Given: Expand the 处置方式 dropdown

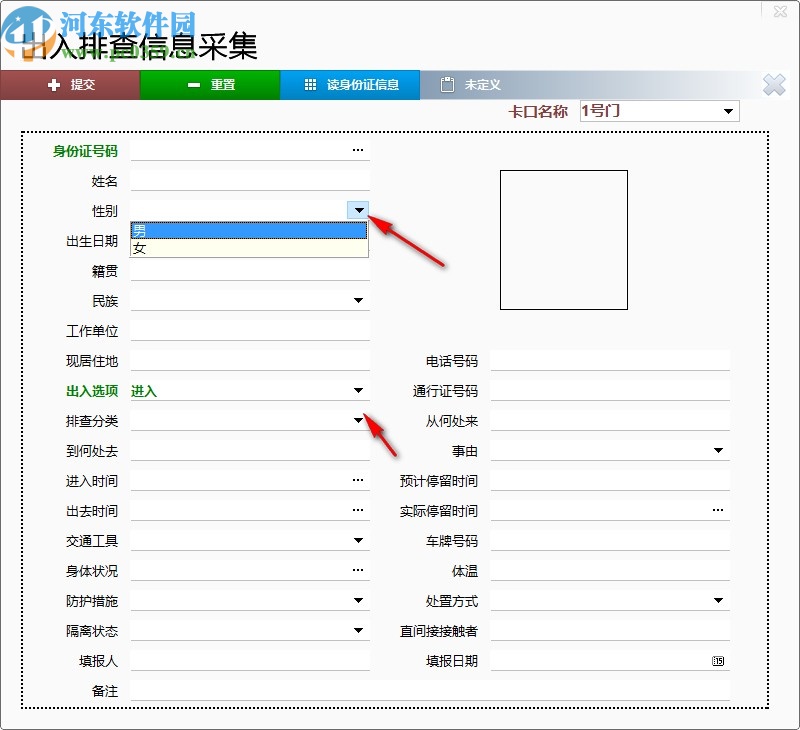Looking at the screenshot, I should tap(717, 600).
